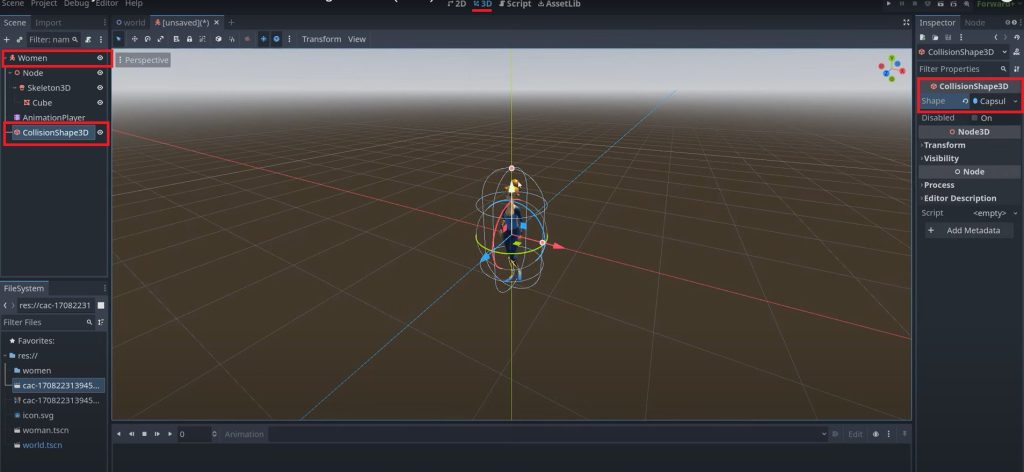Toggle FileSystem split mode square icon
Viewport: 1024px width, 472px height.
point(101,305)
